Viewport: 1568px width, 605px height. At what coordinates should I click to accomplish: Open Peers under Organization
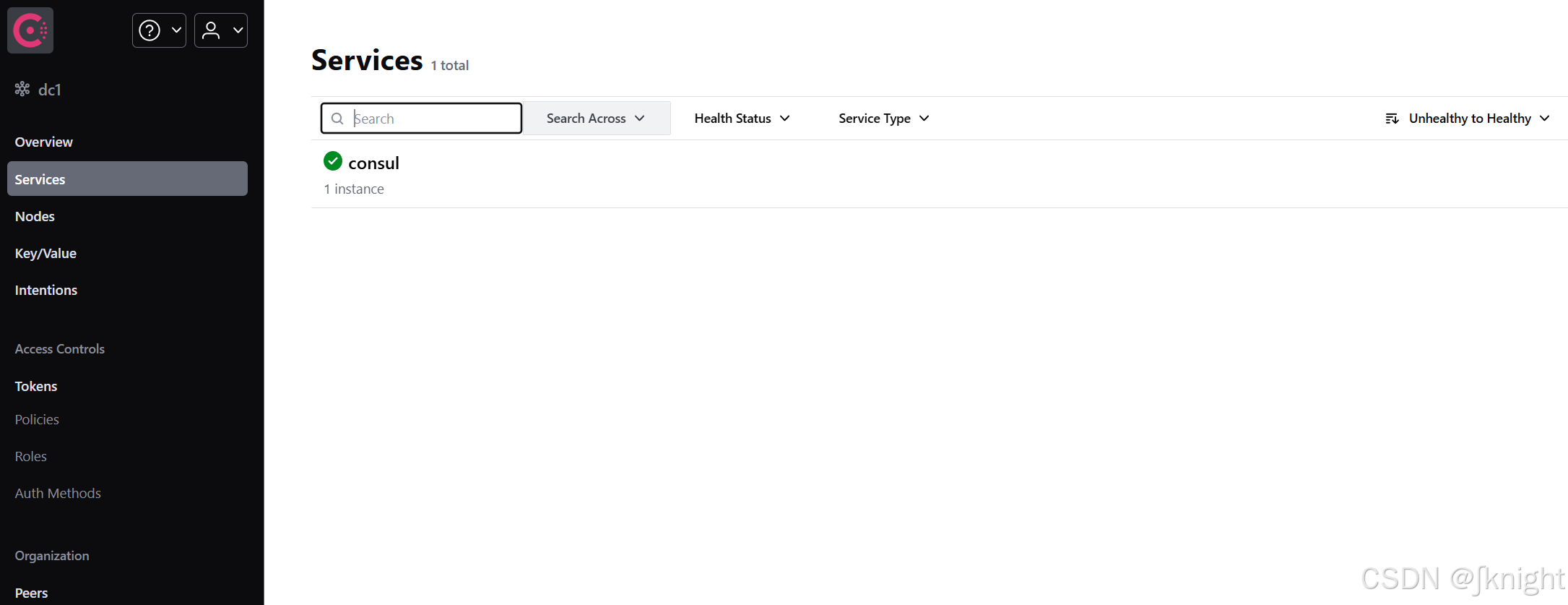pos(32,593)
